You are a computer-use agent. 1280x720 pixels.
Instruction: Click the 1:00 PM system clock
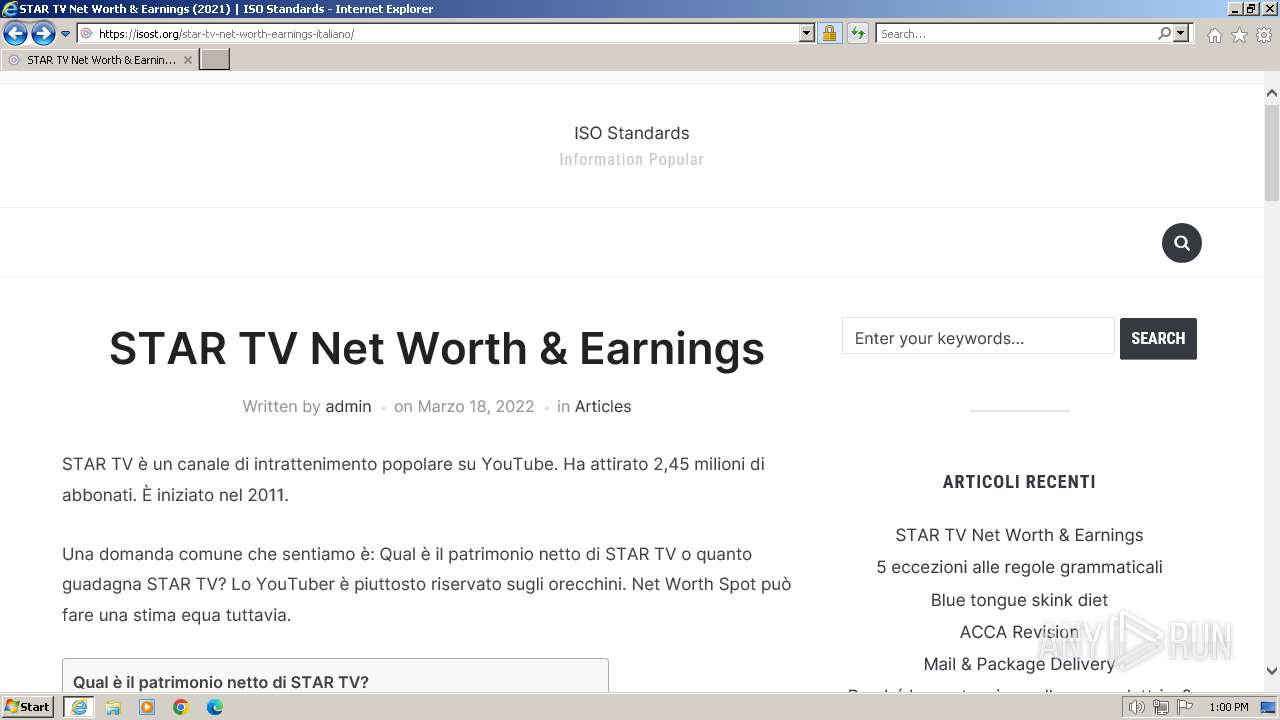(x=1228, y=707)
